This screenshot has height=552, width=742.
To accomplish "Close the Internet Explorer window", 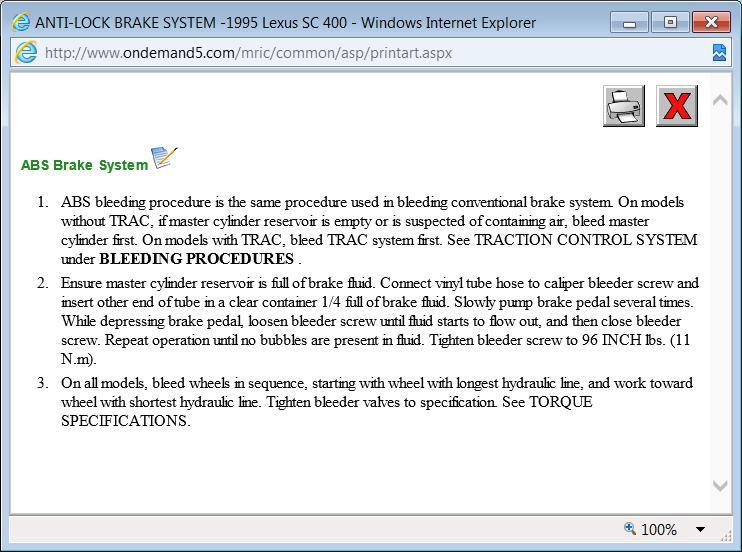I will point(711,22).
